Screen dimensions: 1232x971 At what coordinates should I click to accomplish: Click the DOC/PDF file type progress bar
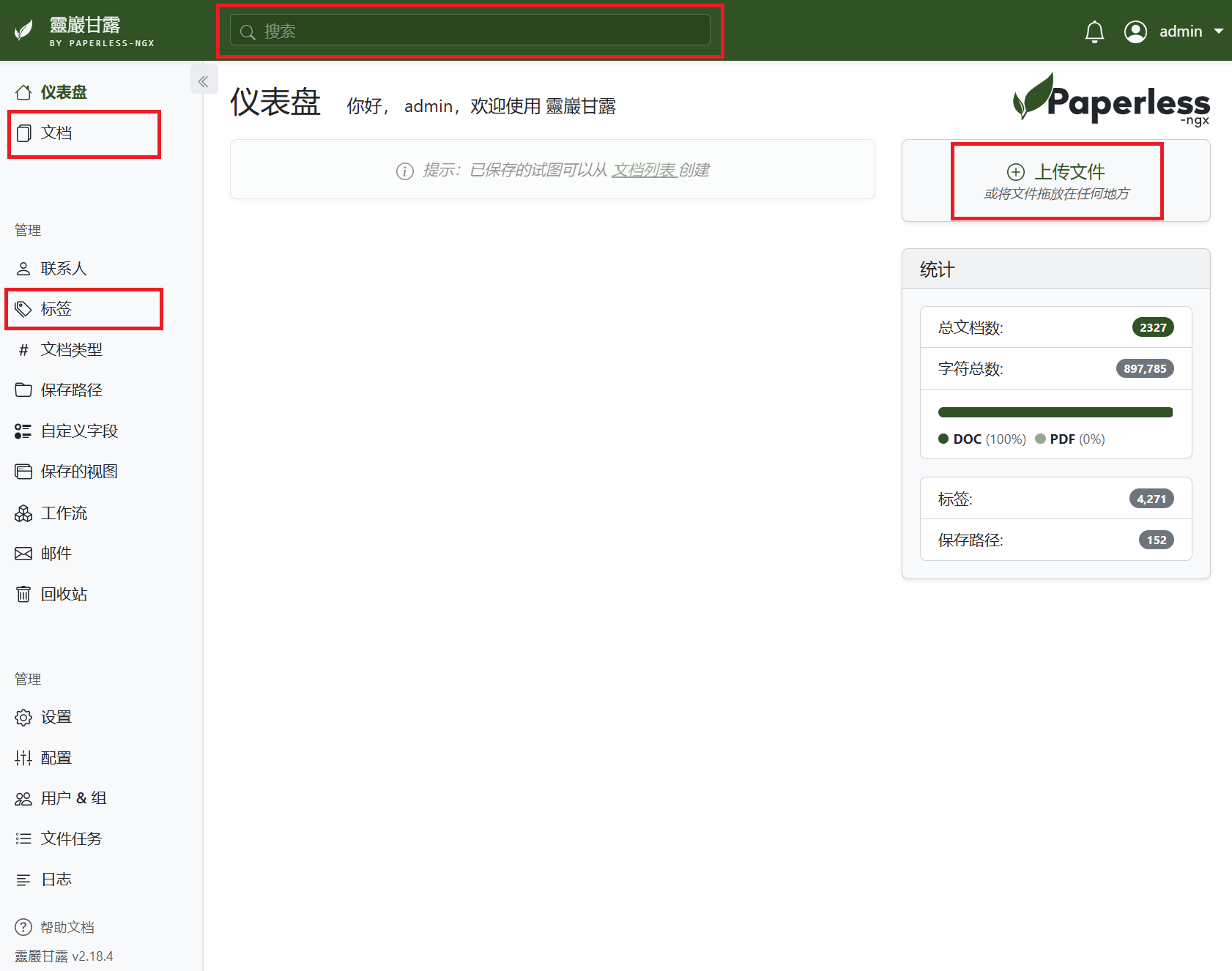click(x=1055, y=412)
